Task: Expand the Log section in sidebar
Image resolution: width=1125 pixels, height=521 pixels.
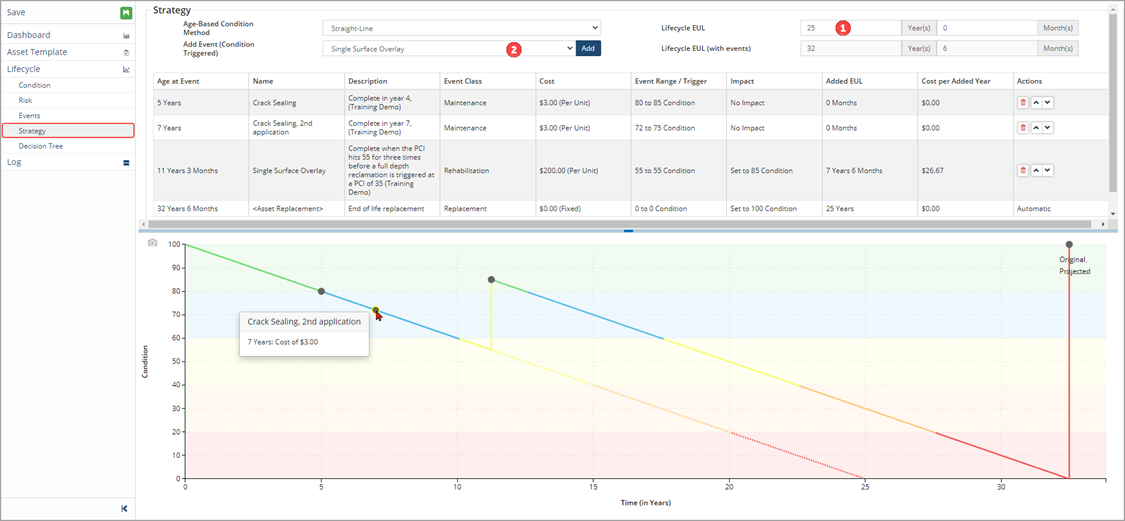Action: pyautogui.click(x=126, y=162)
